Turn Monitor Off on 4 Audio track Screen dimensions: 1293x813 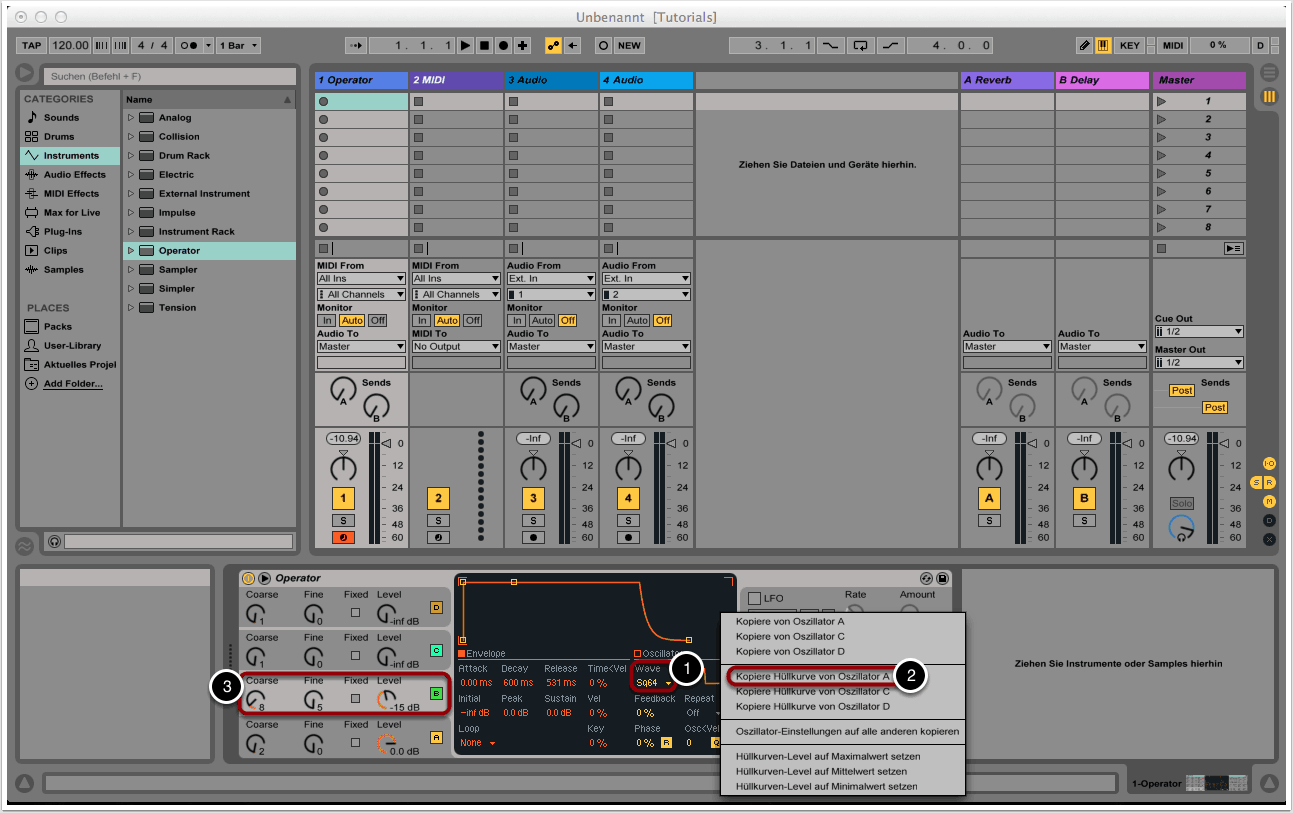tap(662, 320)
